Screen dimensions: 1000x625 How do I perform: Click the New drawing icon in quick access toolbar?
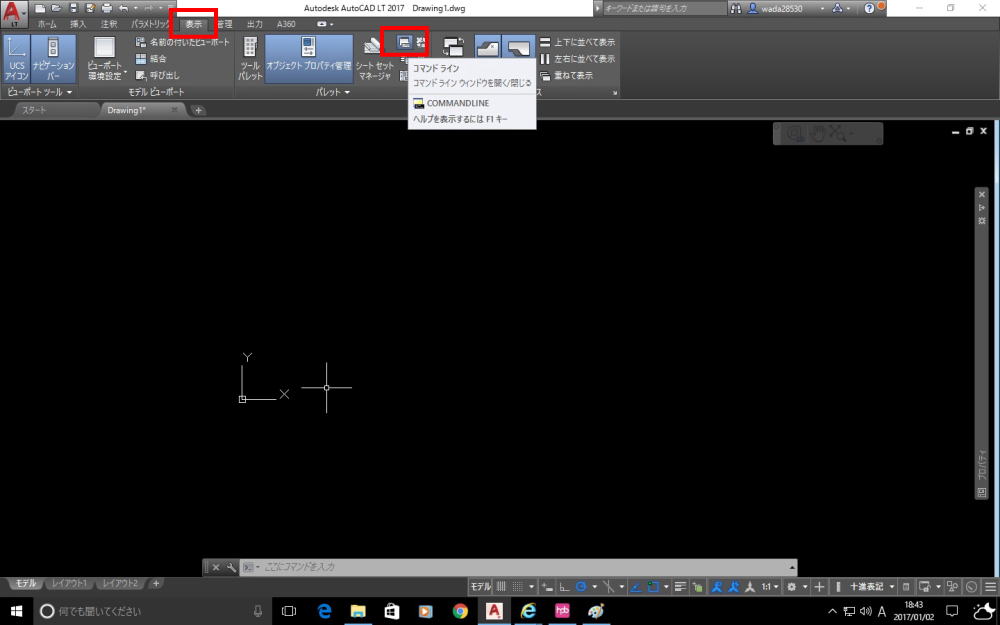coord(41,8)
